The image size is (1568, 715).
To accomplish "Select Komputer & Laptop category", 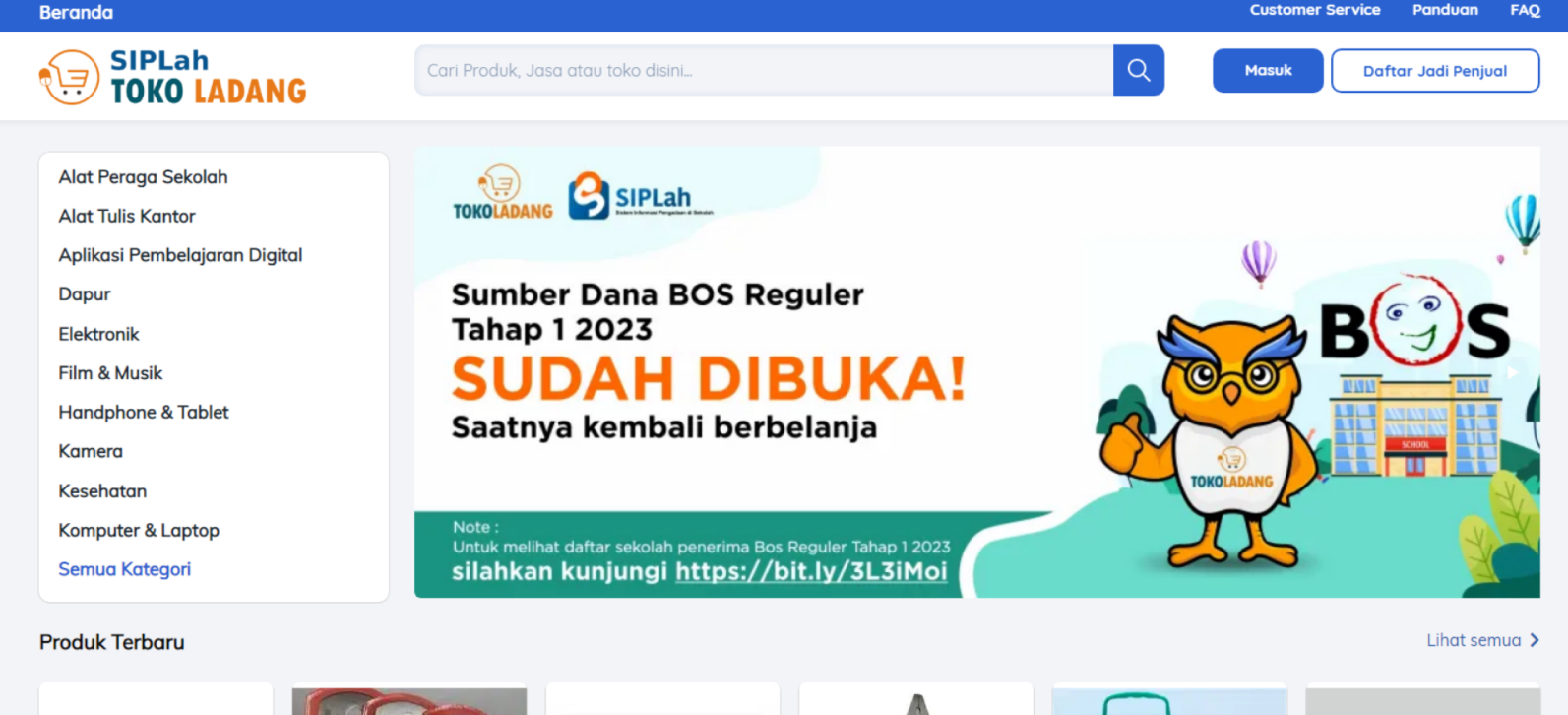I will (139, 530).
